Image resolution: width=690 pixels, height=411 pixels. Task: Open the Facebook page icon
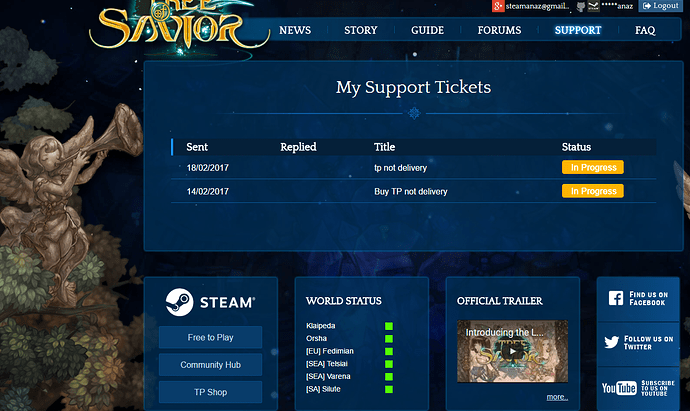[616, 298]
